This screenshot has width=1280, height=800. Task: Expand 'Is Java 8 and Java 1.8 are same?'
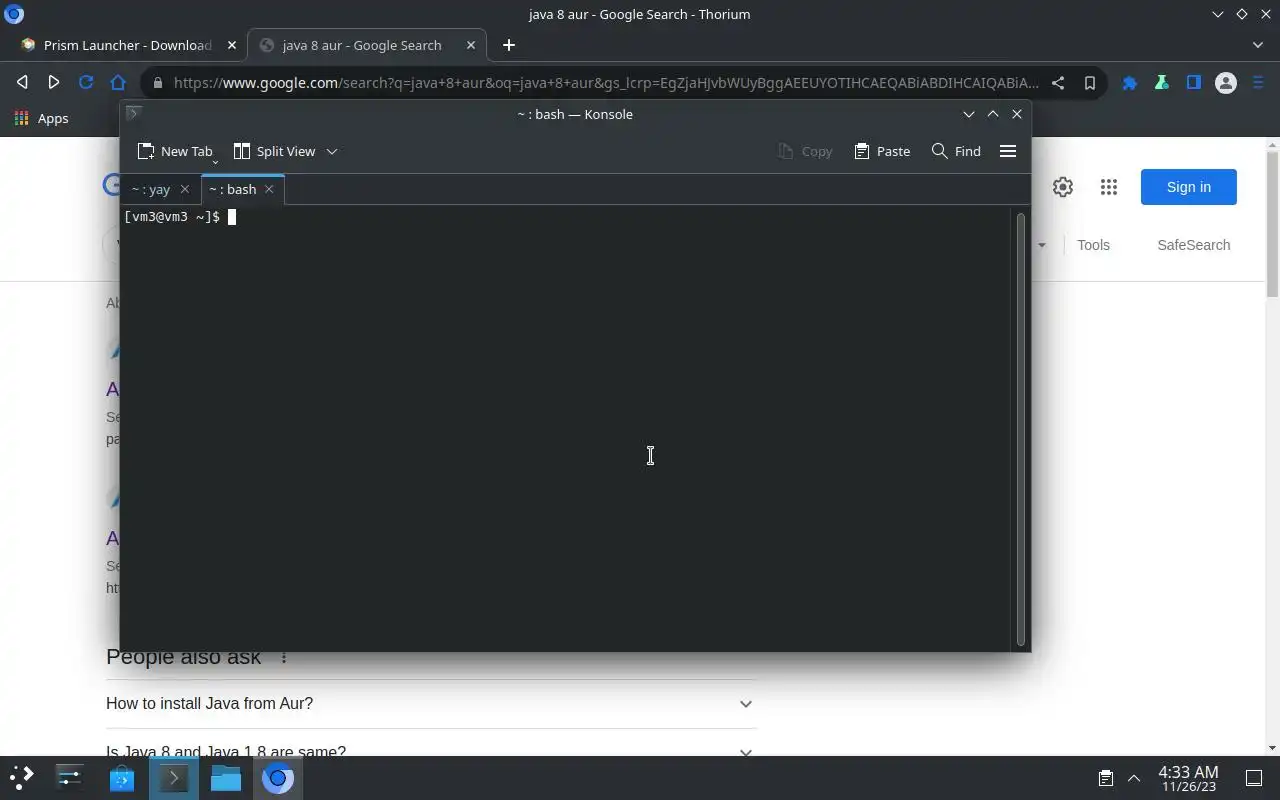(x=430, y=747)
